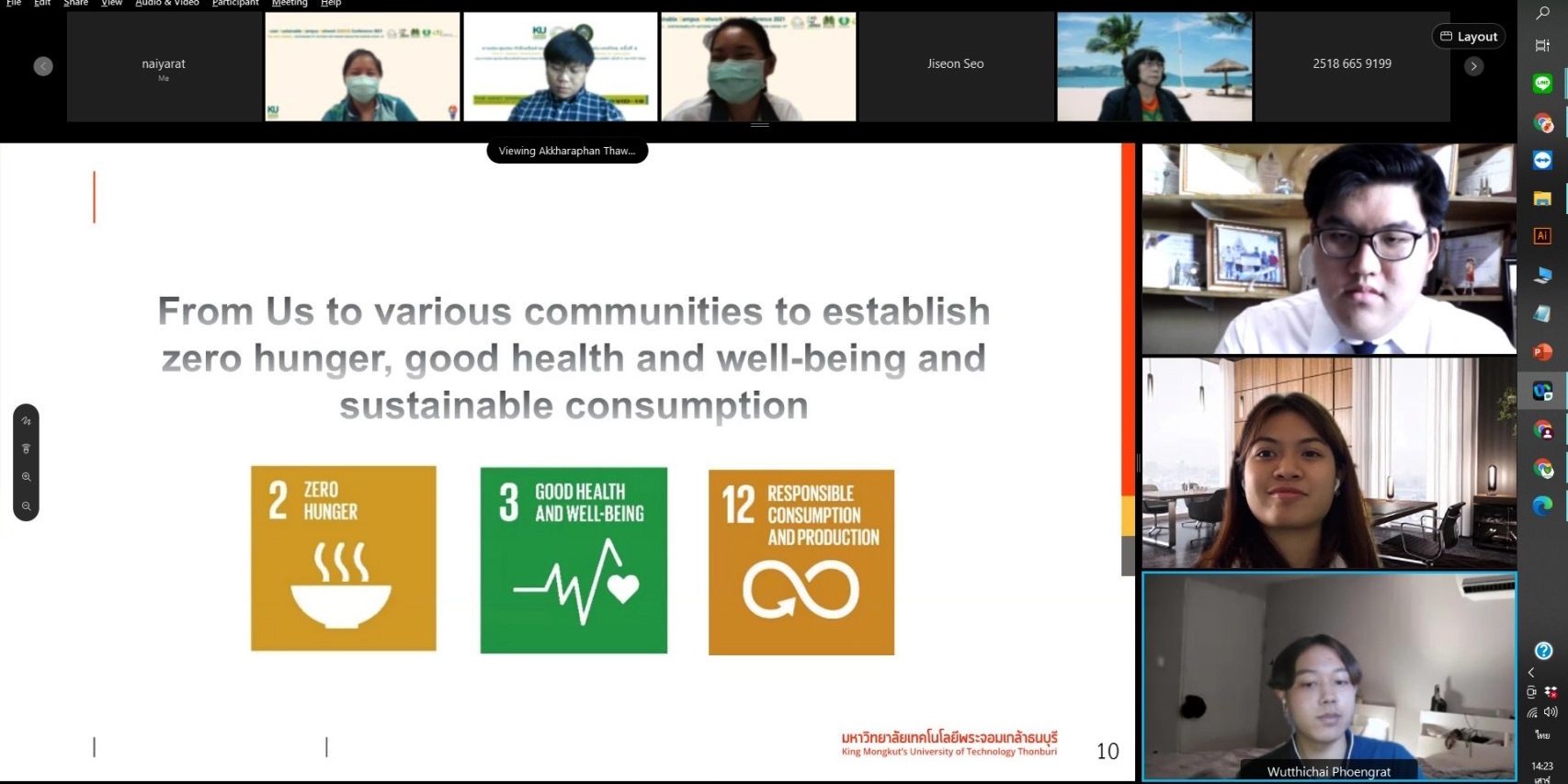
Task: Launch Adobe Illustrator from taskbar
Action: pyautogui.click(x=1542, y=236)
